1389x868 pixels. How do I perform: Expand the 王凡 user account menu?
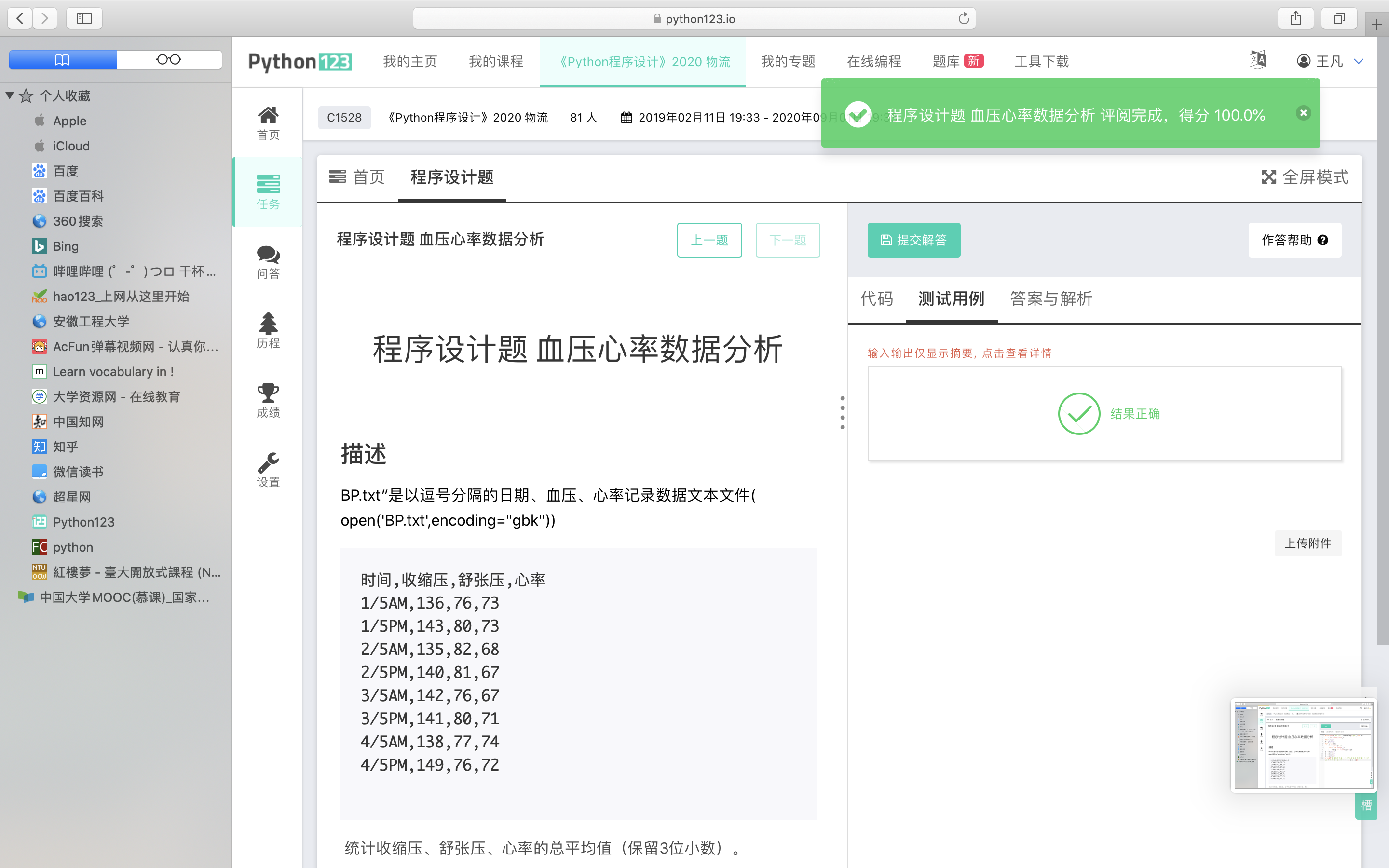click(1329, 61)
